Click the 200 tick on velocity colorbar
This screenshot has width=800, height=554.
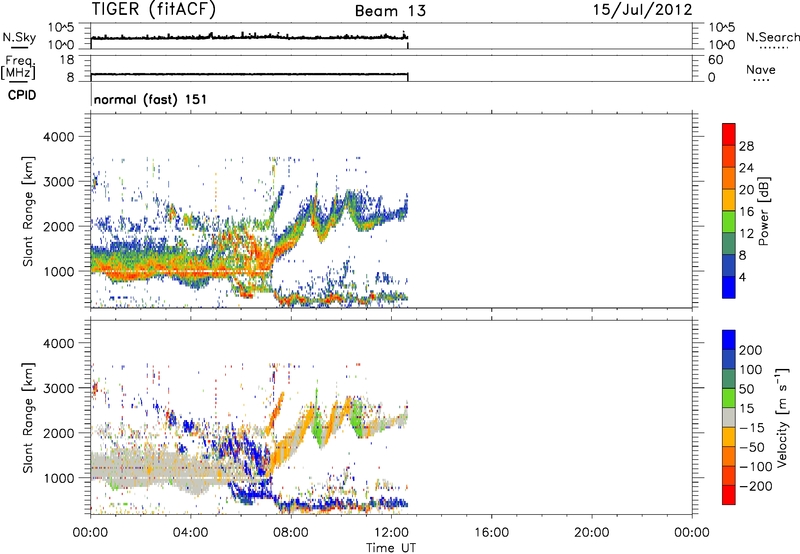(x=751, y=350)
